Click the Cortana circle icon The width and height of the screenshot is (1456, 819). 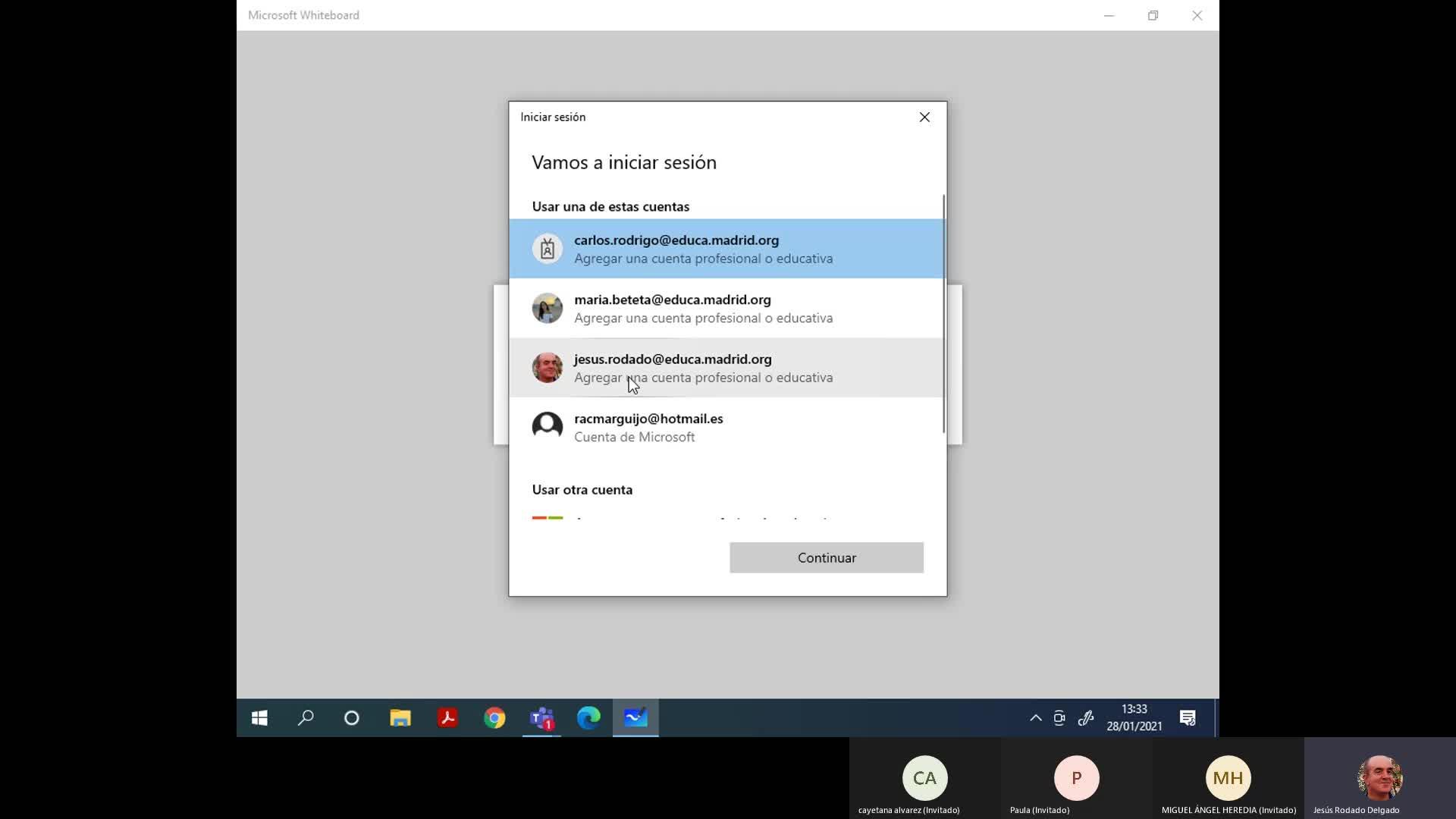(x=352, y=718)
